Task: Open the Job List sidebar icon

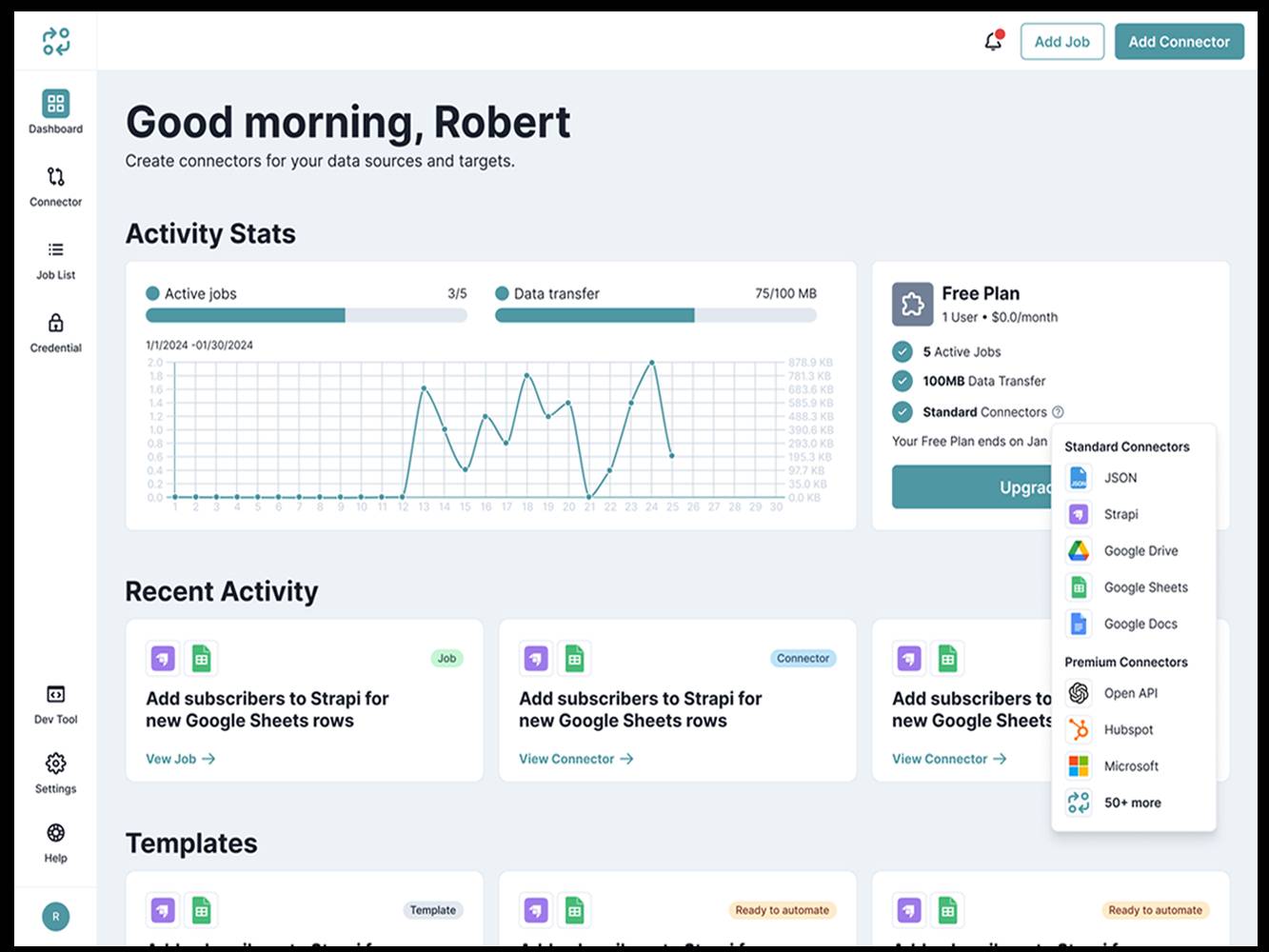Action: pos(56,250)
